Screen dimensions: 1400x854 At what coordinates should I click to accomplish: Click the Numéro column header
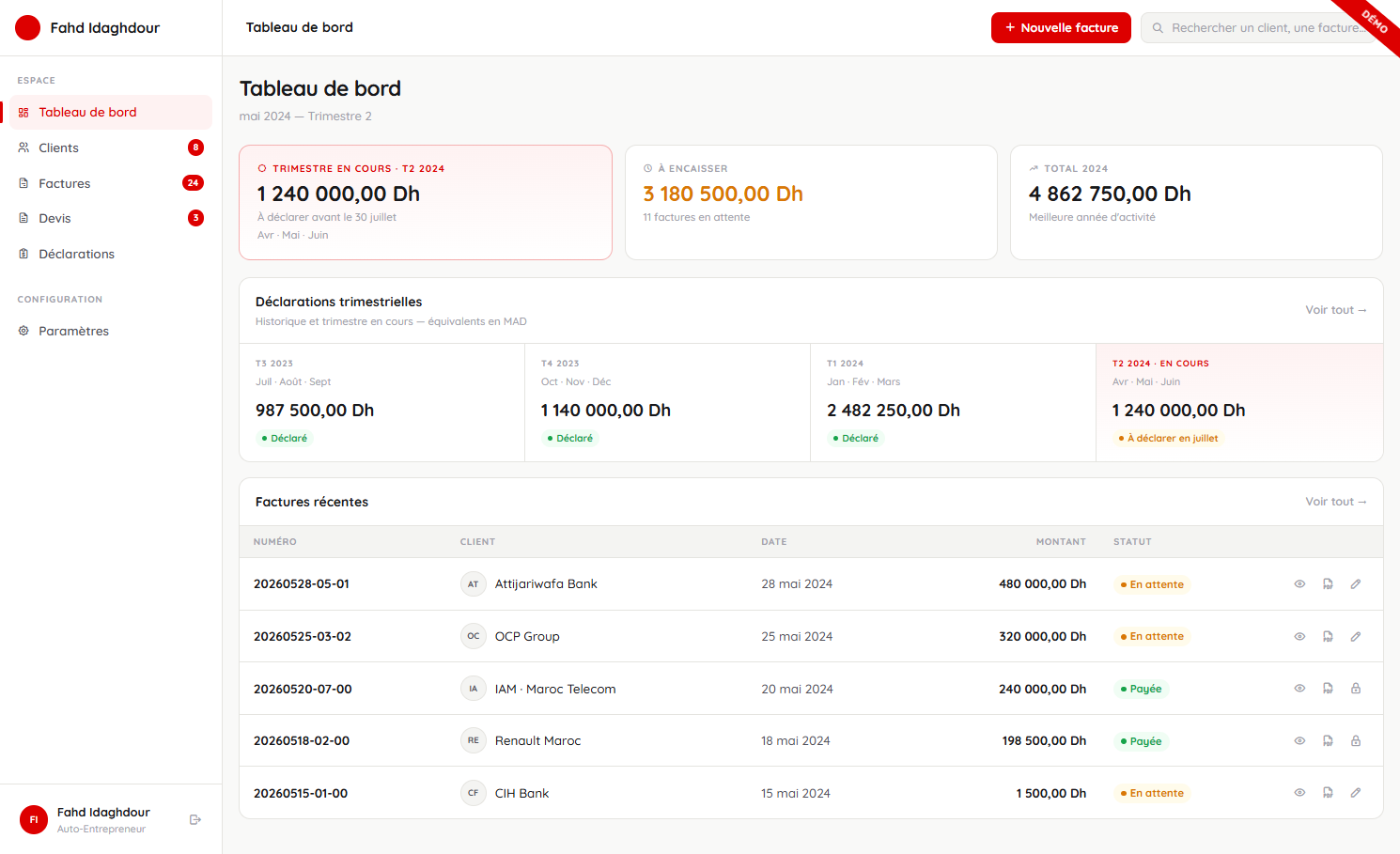[x=275, y=542]
